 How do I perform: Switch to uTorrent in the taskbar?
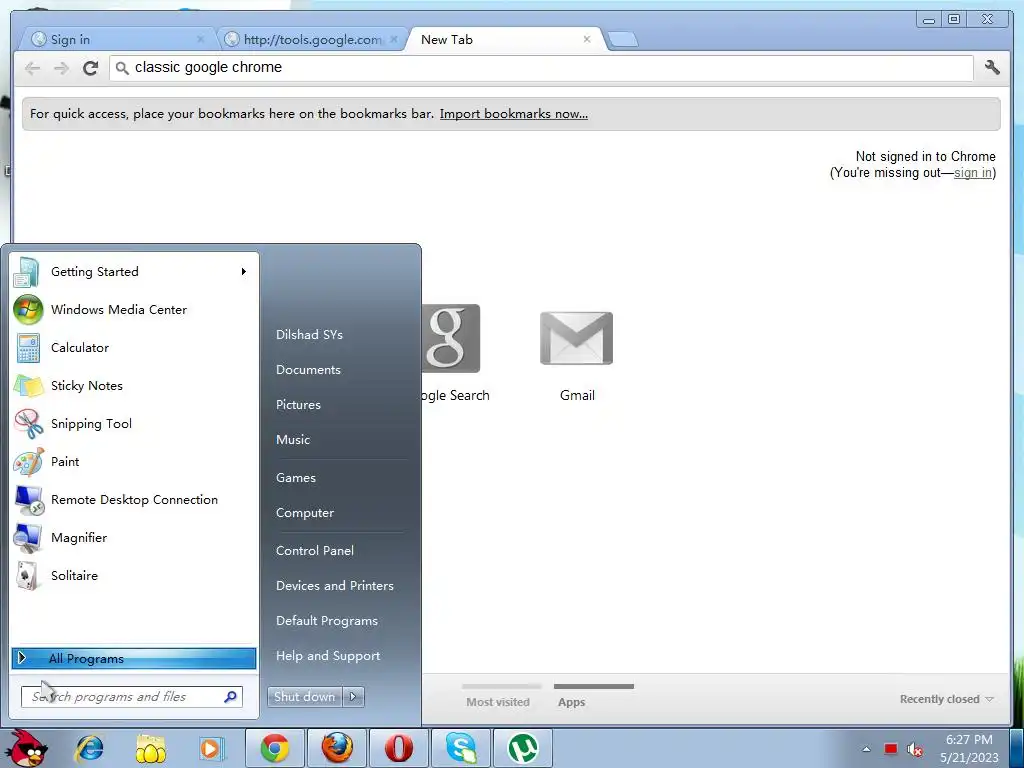click(523, 748)
